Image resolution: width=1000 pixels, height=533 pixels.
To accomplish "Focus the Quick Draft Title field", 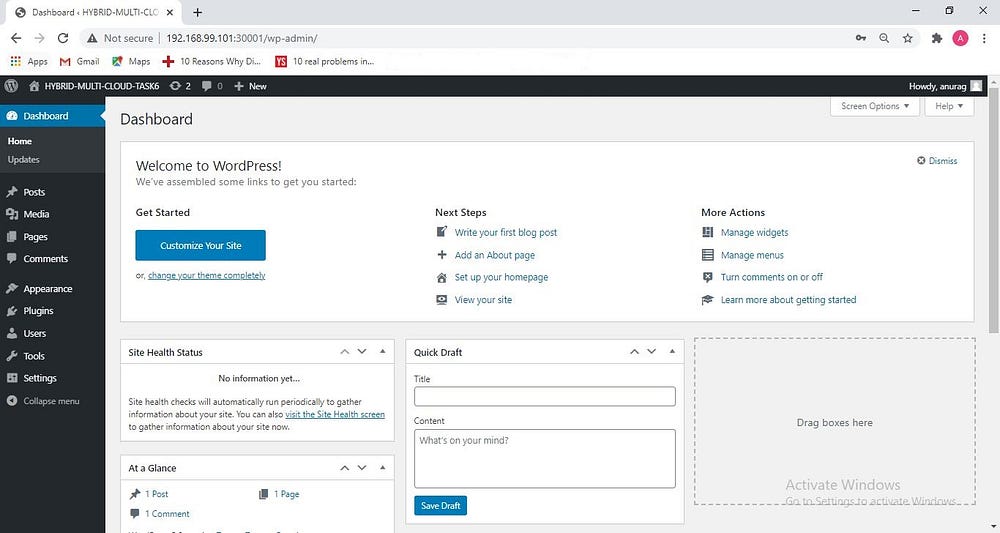I will (545, 397).
